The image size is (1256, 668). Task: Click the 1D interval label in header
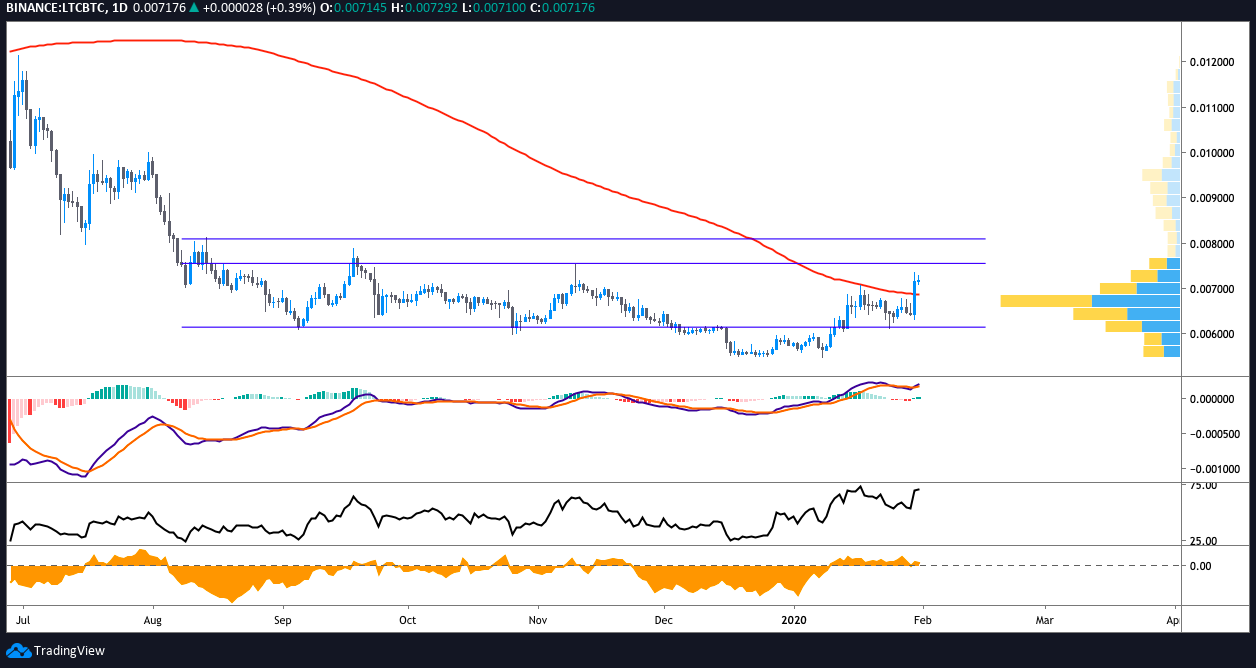tap(122, 9)
